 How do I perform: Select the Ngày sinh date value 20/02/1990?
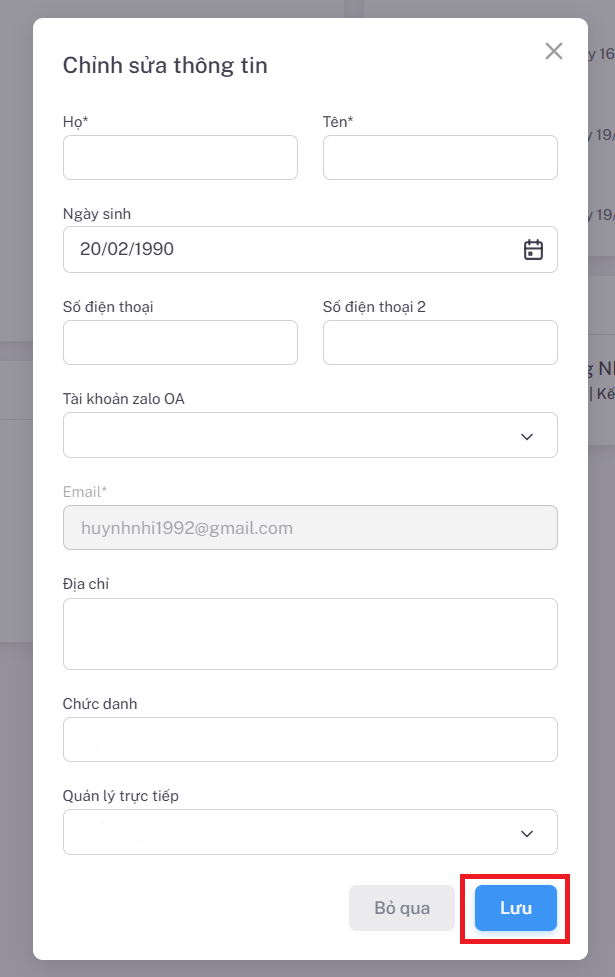(127, 250)
